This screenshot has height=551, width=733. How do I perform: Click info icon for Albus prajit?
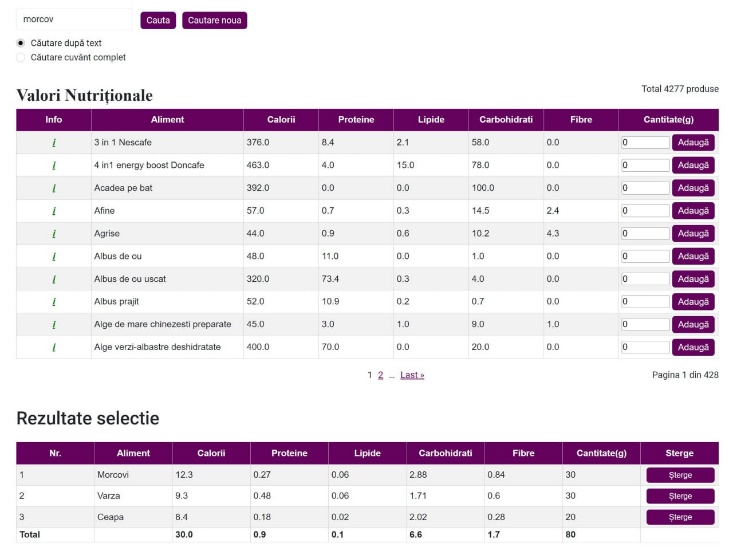tap(54, 302)
